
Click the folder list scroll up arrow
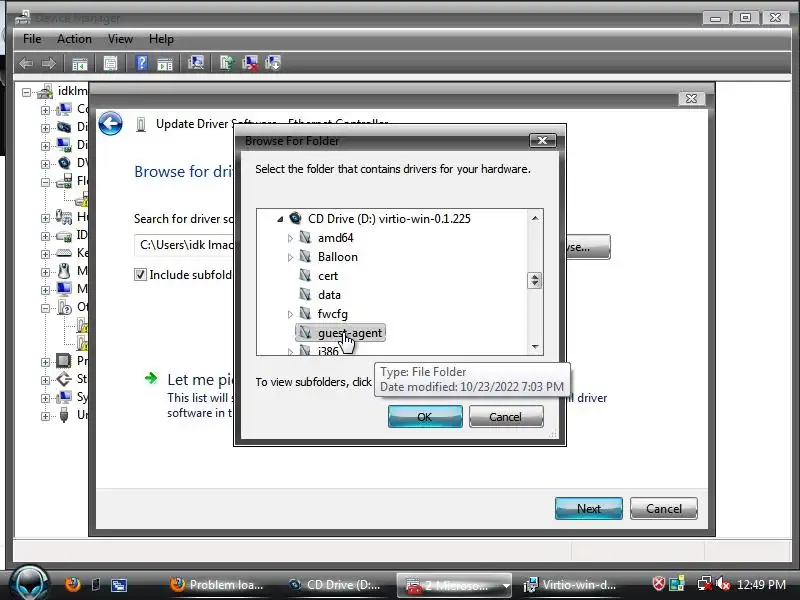[x=535, y=218]
